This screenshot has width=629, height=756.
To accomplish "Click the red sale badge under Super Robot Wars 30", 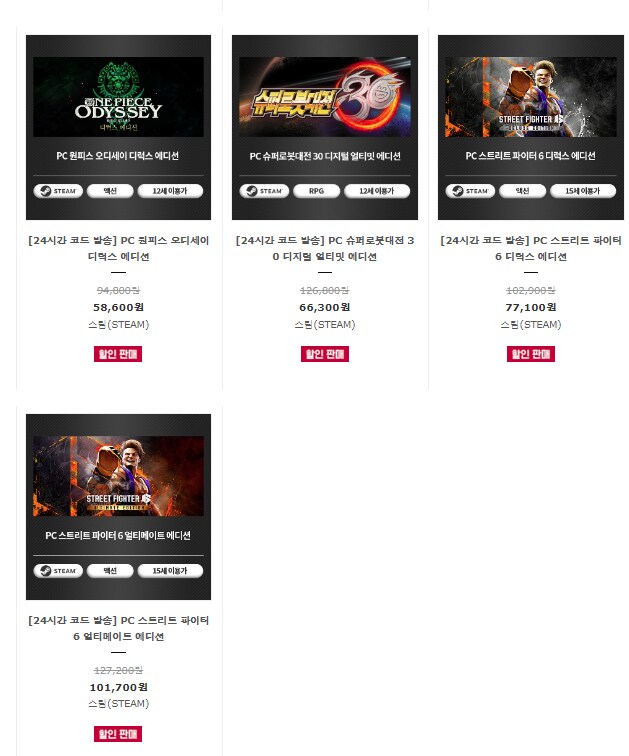I will (x=325, y=354).
